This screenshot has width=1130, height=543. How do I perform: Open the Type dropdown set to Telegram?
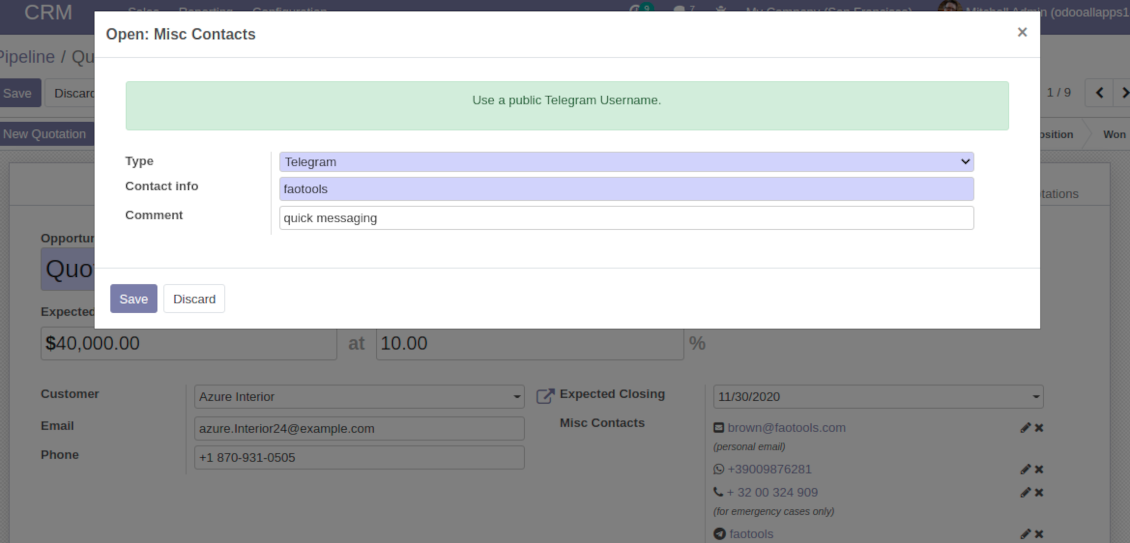[626, 162]
